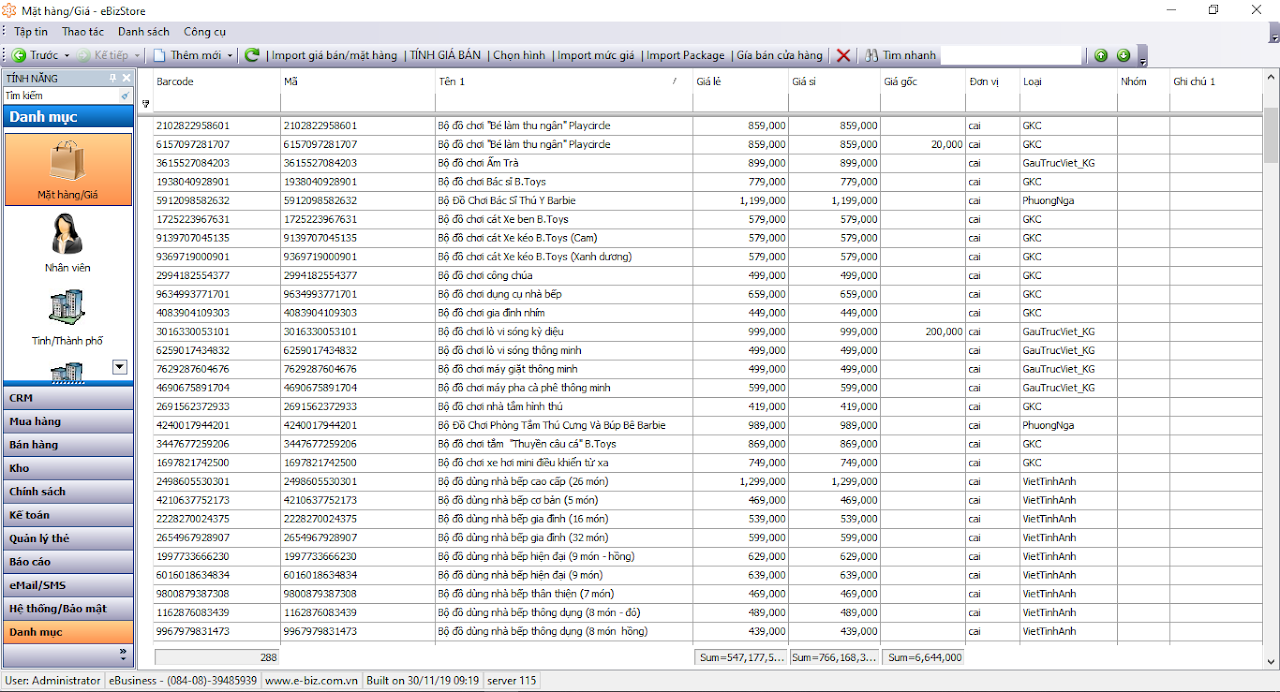Switch to the Kho section

pos(68,468)
